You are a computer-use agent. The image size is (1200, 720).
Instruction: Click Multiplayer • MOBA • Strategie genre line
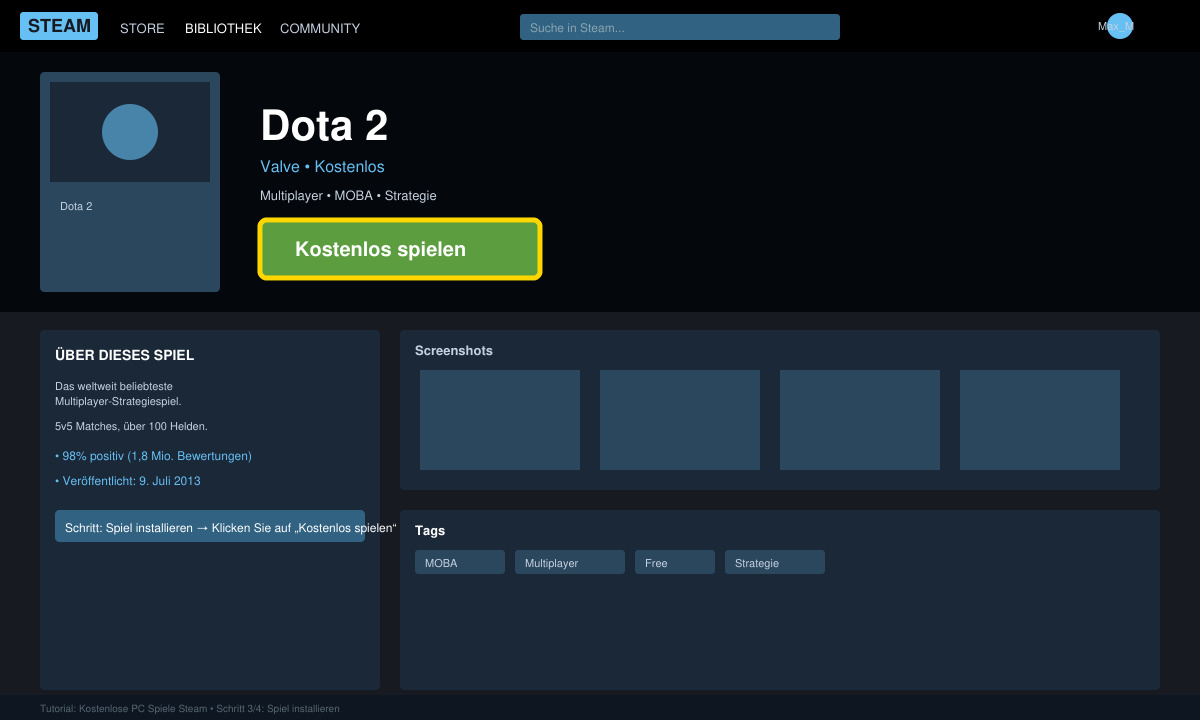pos(348,196)
